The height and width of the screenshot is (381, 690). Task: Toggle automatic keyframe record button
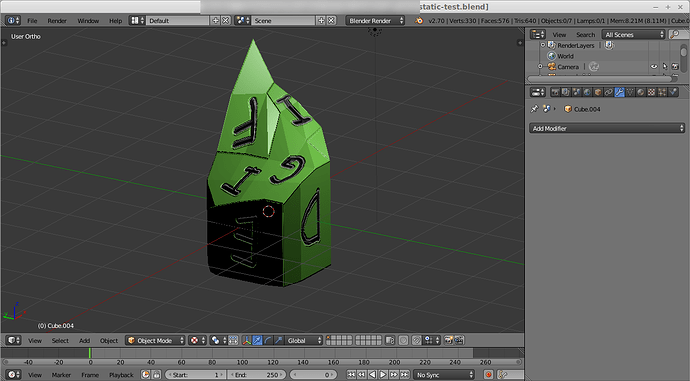pos(488,375)
